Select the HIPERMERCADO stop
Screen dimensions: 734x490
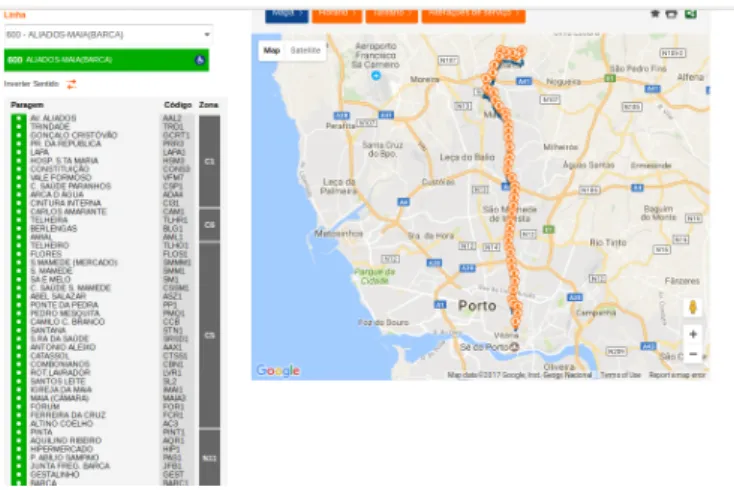(x=62, y=449)
